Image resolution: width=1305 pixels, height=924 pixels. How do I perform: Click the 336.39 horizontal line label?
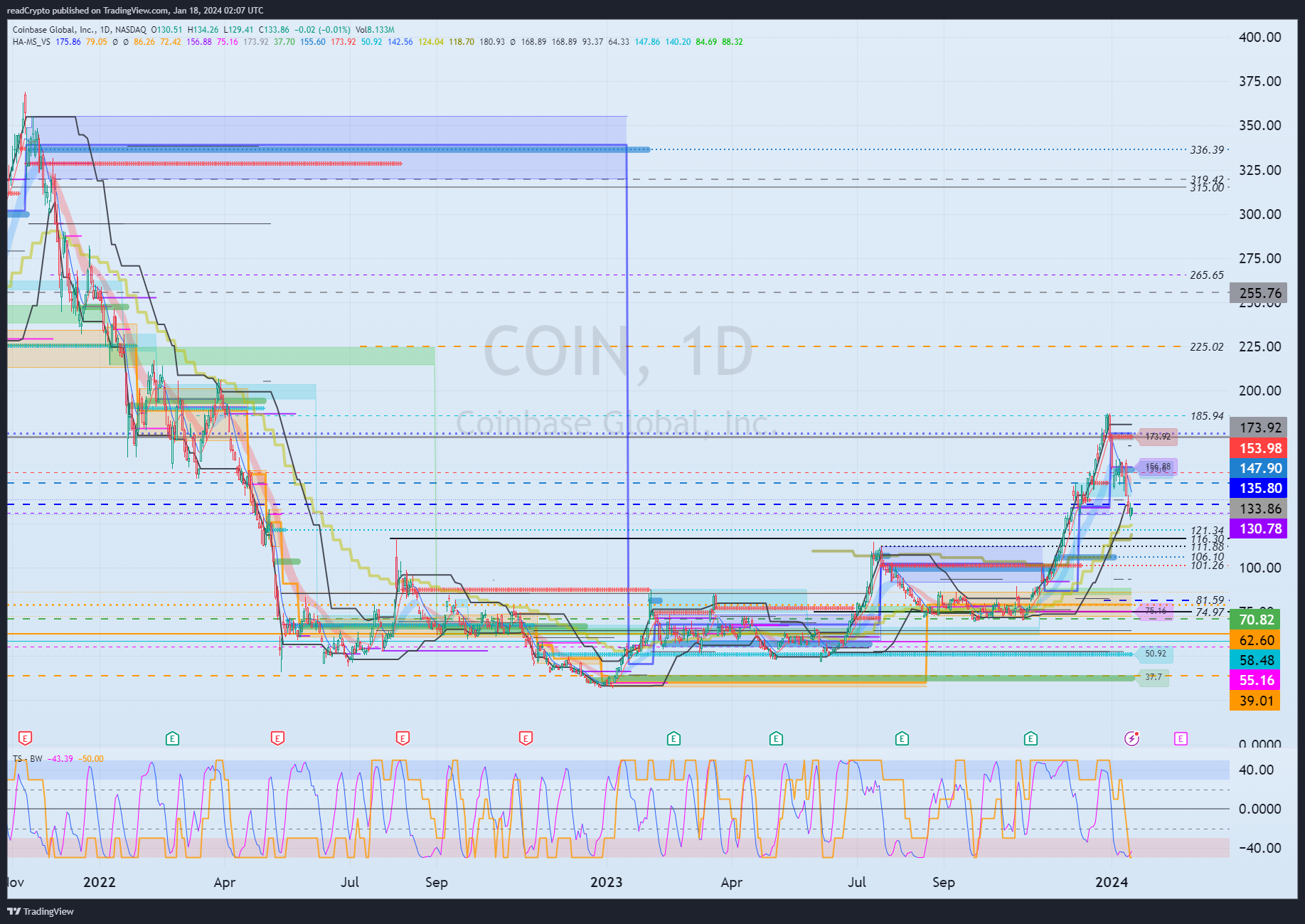(x=1207, y=149)
